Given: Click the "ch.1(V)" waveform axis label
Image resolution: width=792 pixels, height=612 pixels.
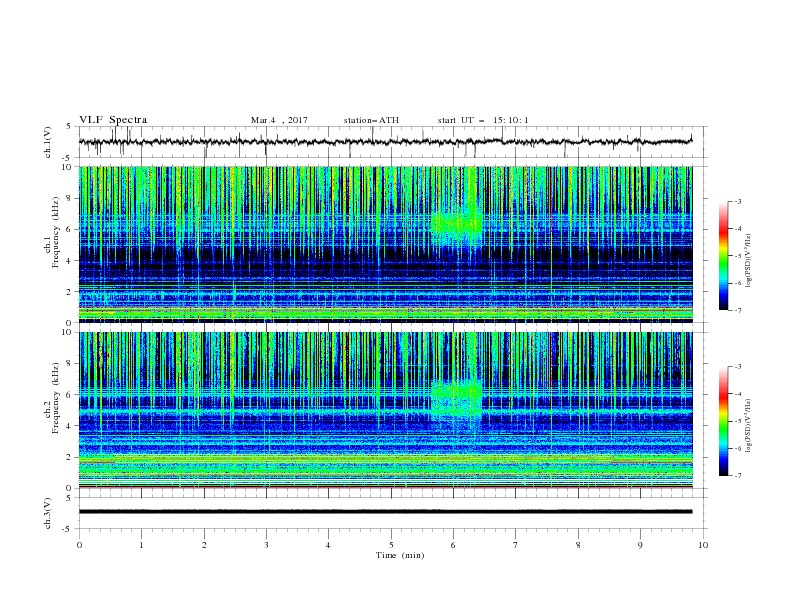Looking at the screenshot, I should 48,142.
